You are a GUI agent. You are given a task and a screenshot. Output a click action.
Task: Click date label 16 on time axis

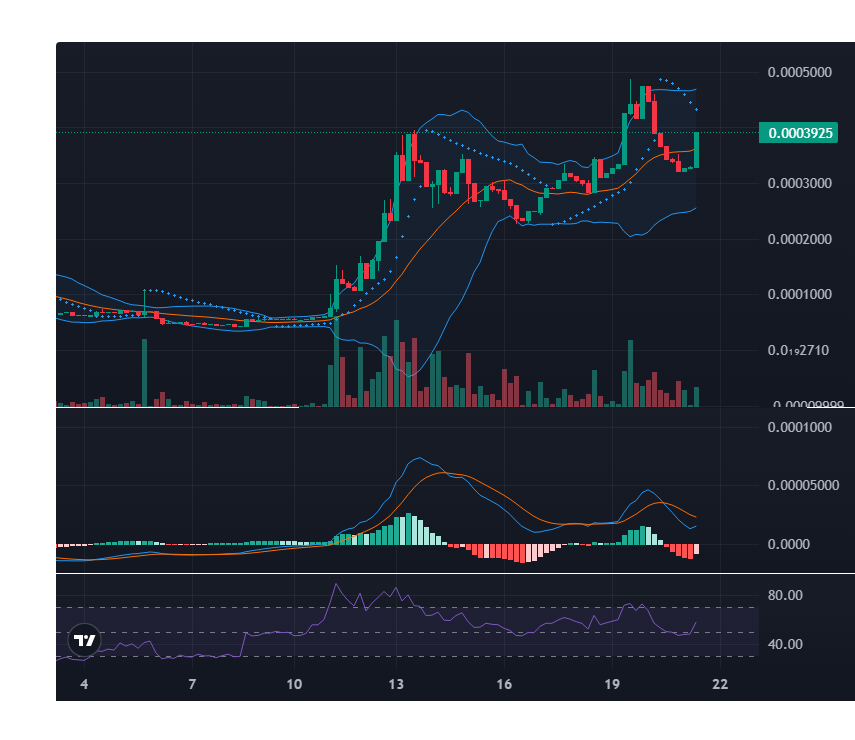click(x=504, y=684)
